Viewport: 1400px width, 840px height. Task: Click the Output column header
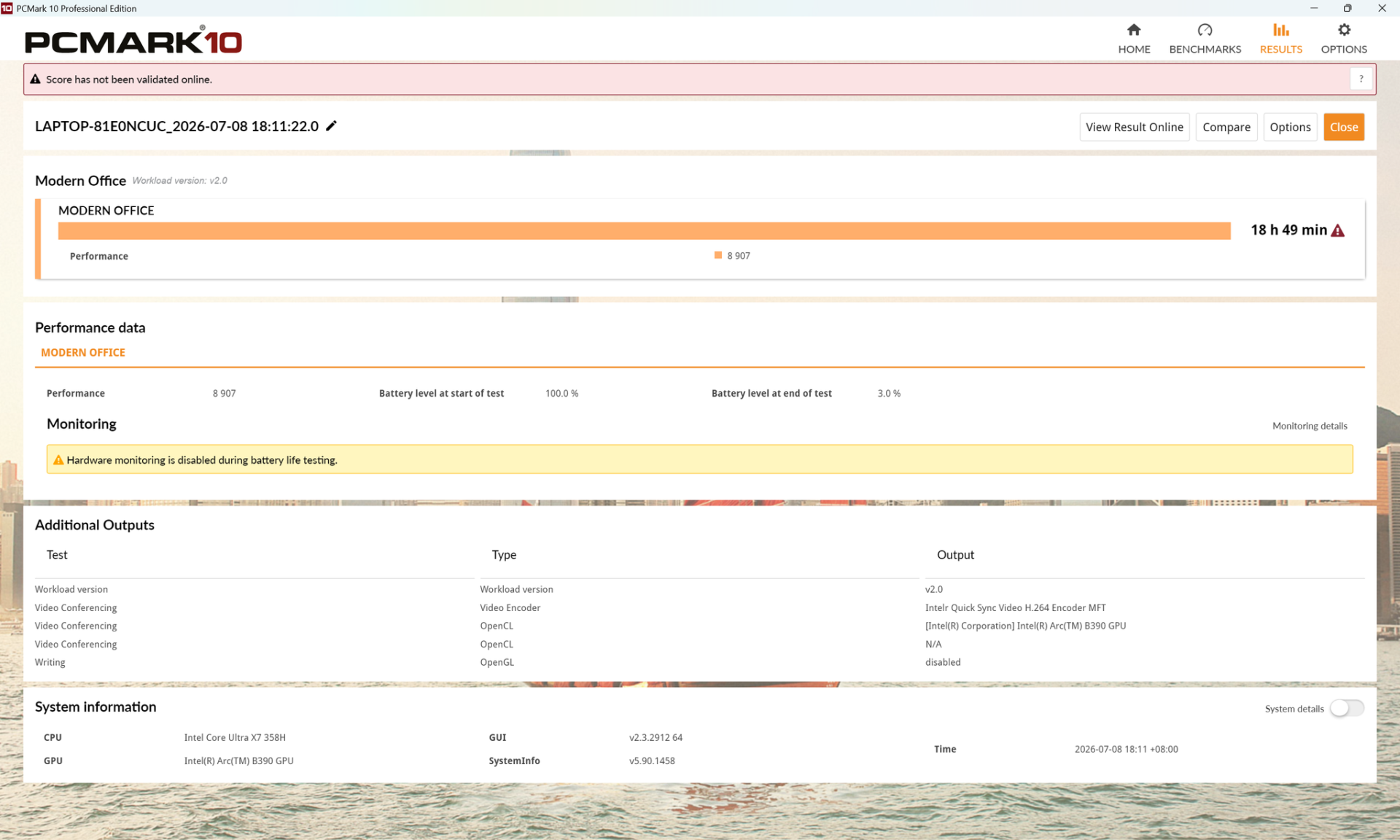click(x=955, y=555)
